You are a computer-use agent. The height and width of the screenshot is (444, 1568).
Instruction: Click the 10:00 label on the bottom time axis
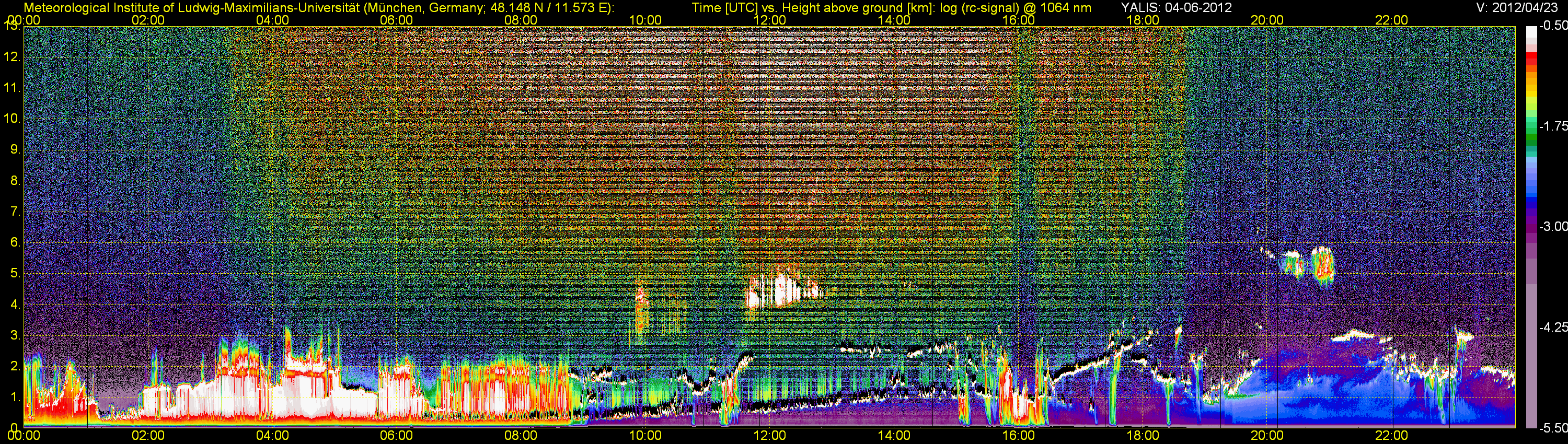pos(645,436)
